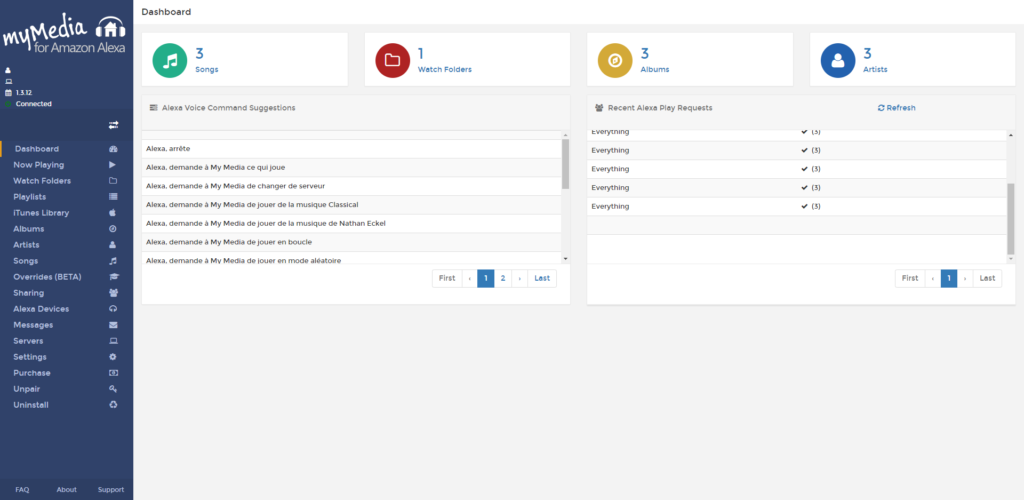1024x500 pixels.
Task: Go to page 2 of voice commands
Action: pos(503,278)
